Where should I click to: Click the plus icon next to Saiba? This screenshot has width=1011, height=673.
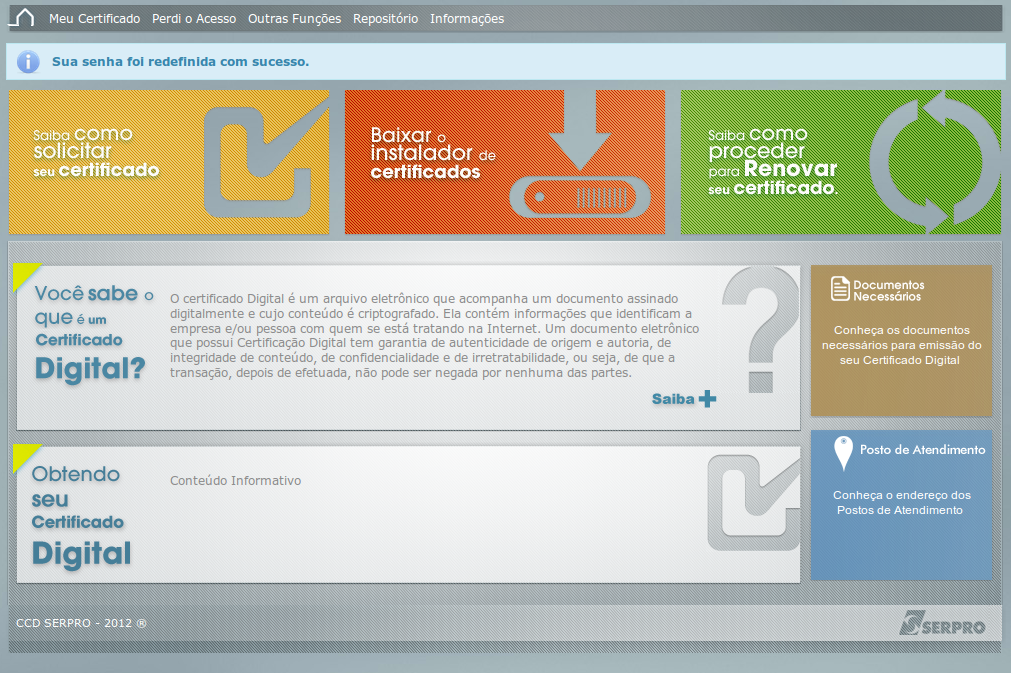[707, 399]
